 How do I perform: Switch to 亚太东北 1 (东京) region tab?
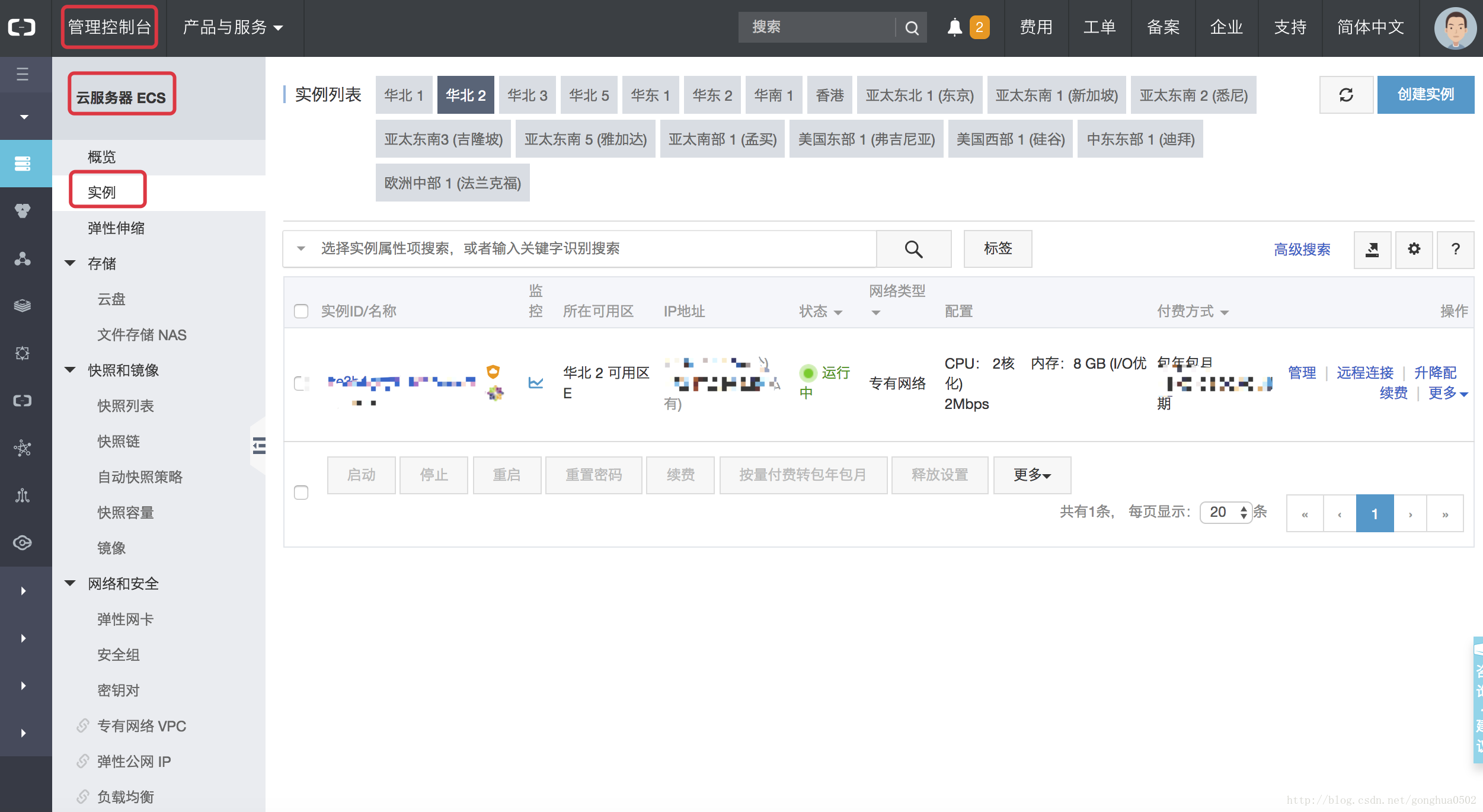(920, 95)
